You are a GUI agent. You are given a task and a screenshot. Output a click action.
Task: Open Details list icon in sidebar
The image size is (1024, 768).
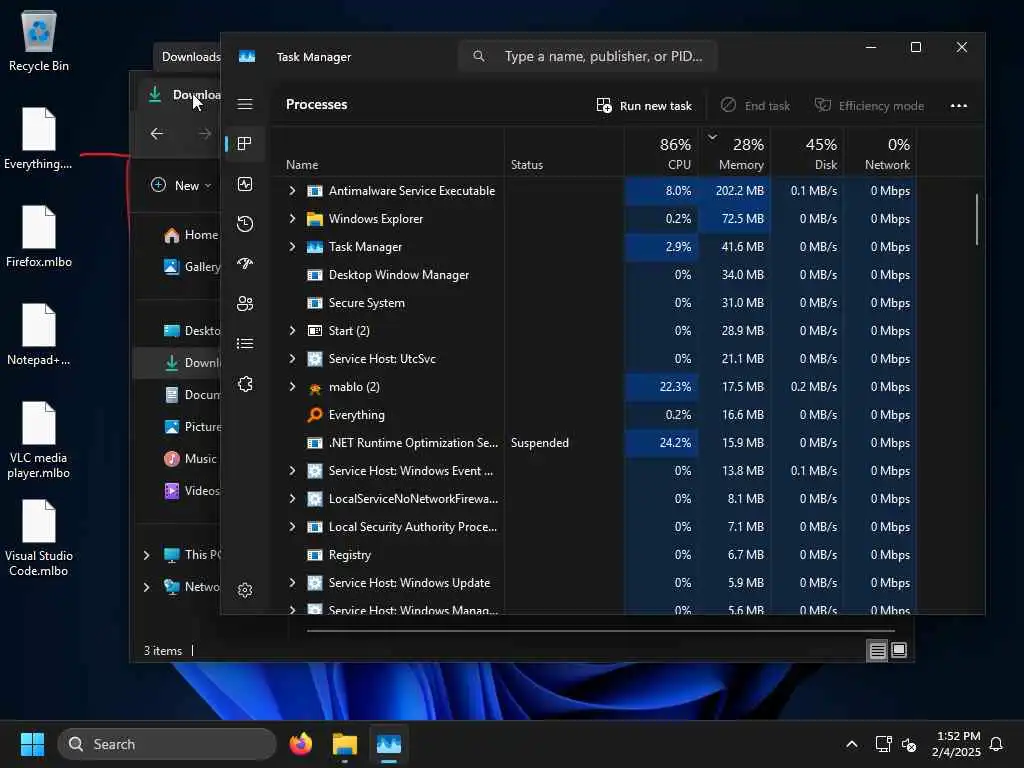tap(245, 344)
